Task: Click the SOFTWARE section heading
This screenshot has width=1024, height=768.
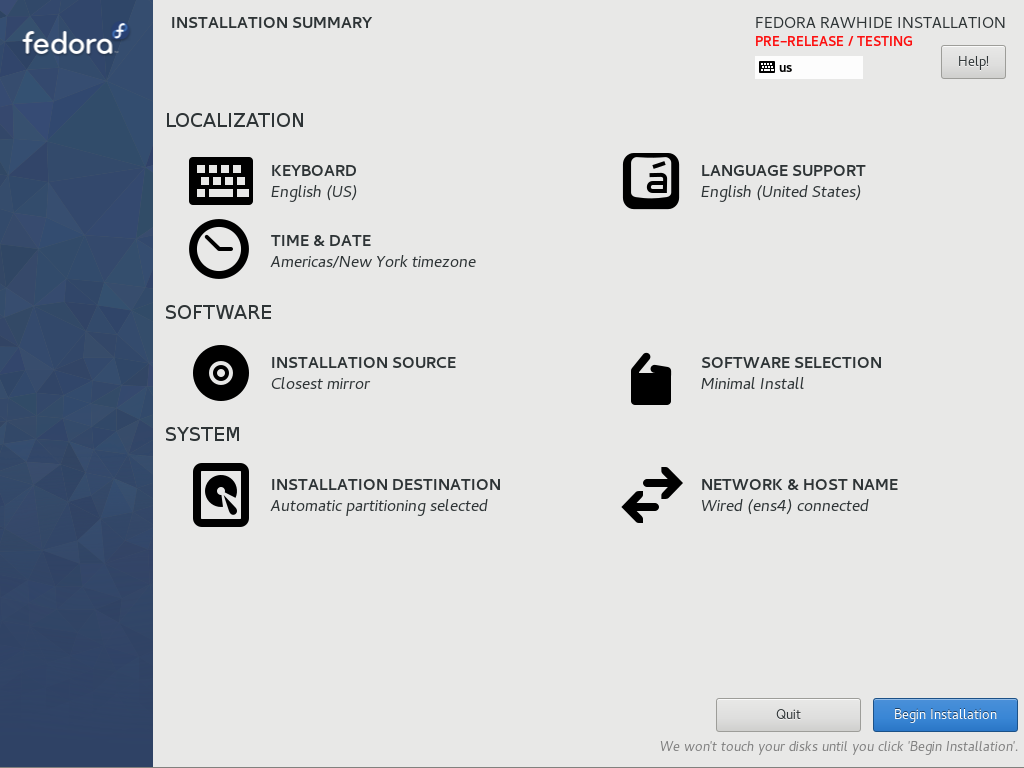Action: point(218,312)
